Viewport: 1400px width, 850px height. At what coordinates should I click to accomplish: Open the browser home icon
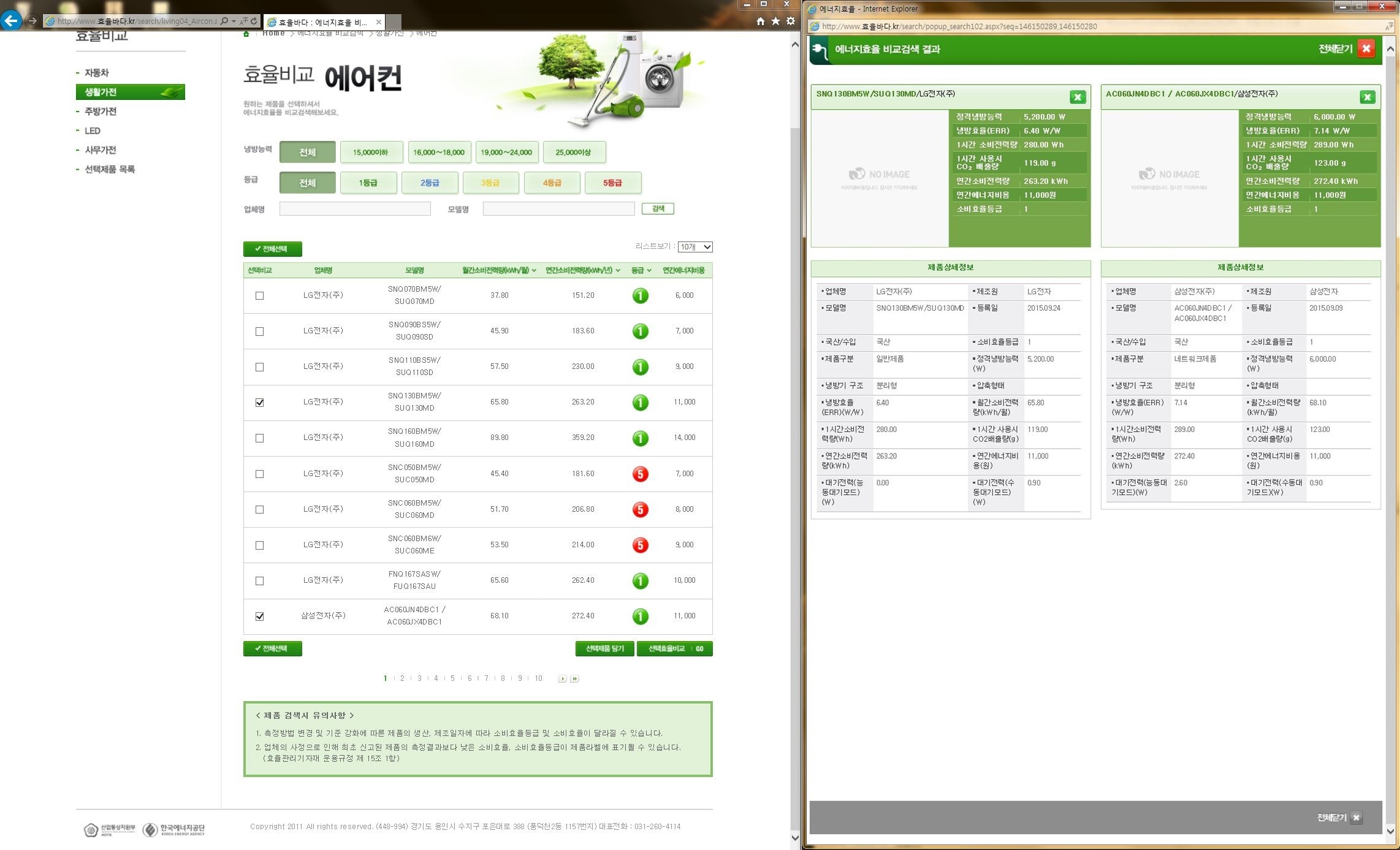pos(760,21)
